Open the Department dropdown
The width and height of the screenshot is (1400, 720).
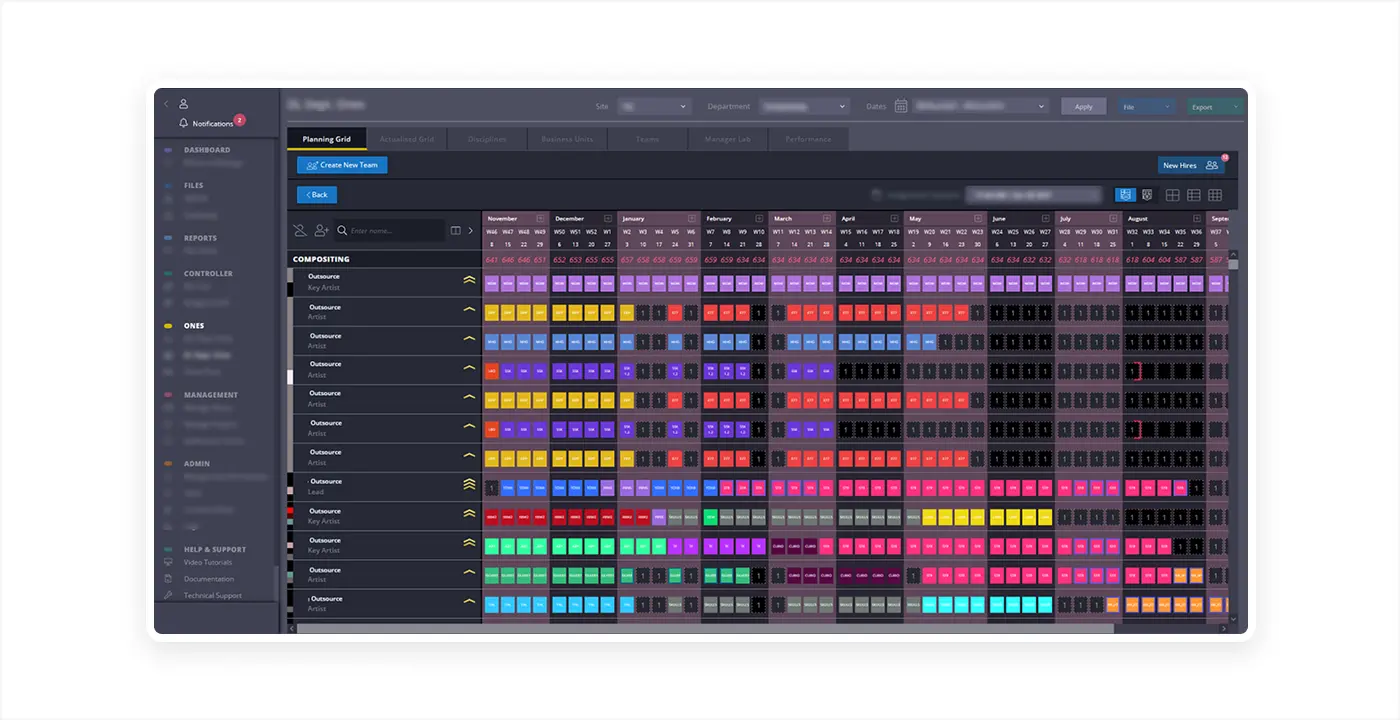click(803, 106)
